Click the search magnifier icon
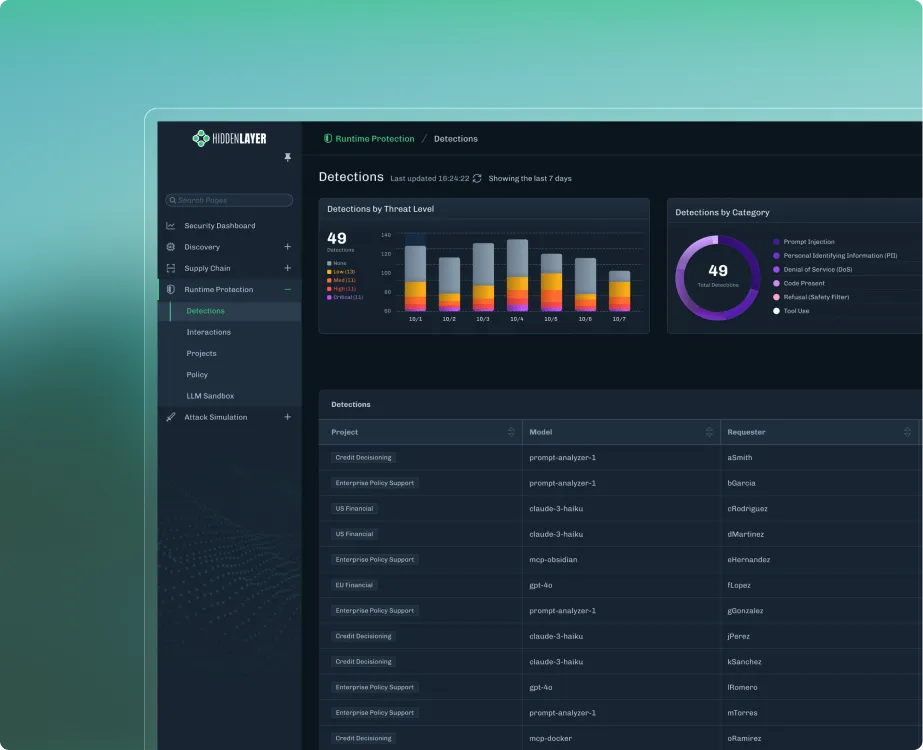This screenshot has width=923, height=750. point(172,200)
